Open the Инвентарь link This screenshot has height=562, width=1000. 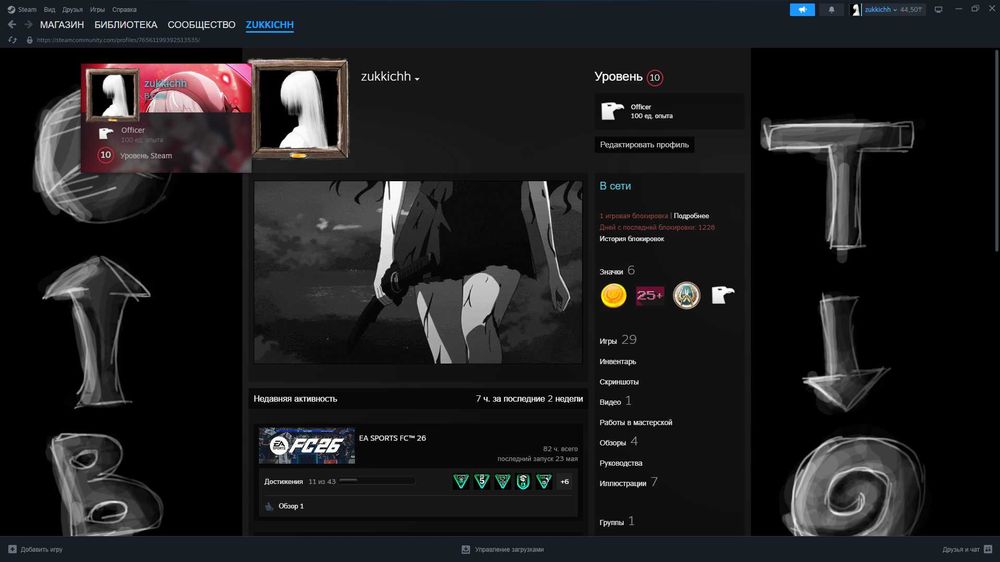[x=617, y=361]
